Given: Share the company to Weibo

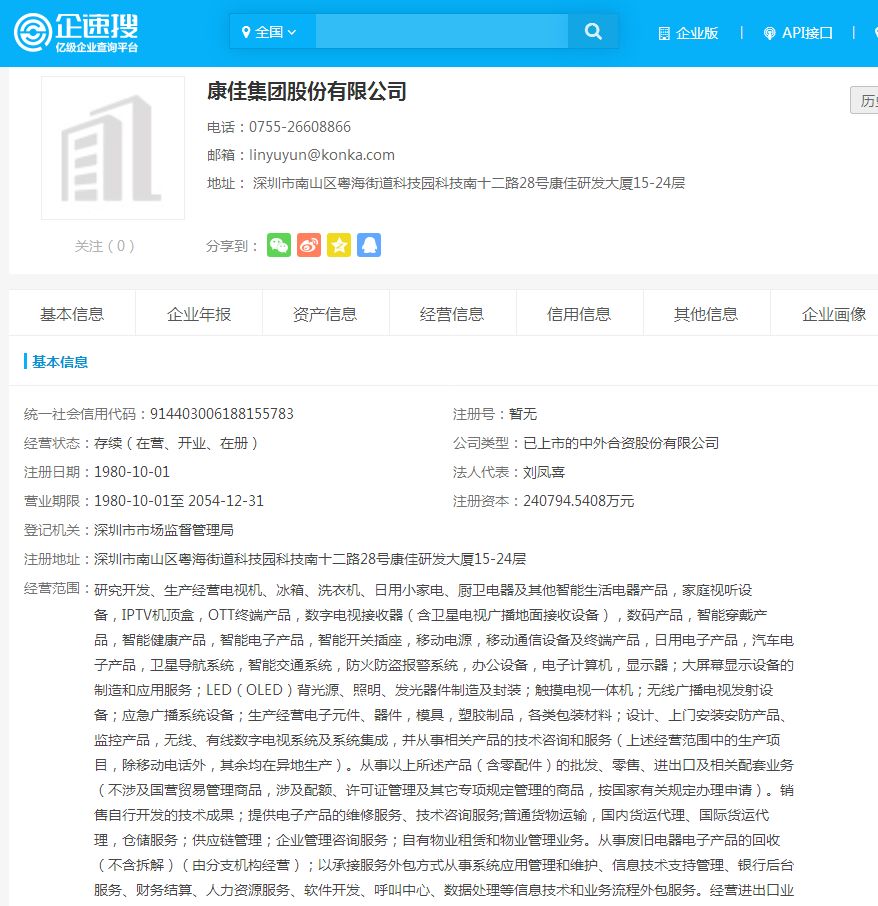Looking at the screenshot, I should (310, 245).
